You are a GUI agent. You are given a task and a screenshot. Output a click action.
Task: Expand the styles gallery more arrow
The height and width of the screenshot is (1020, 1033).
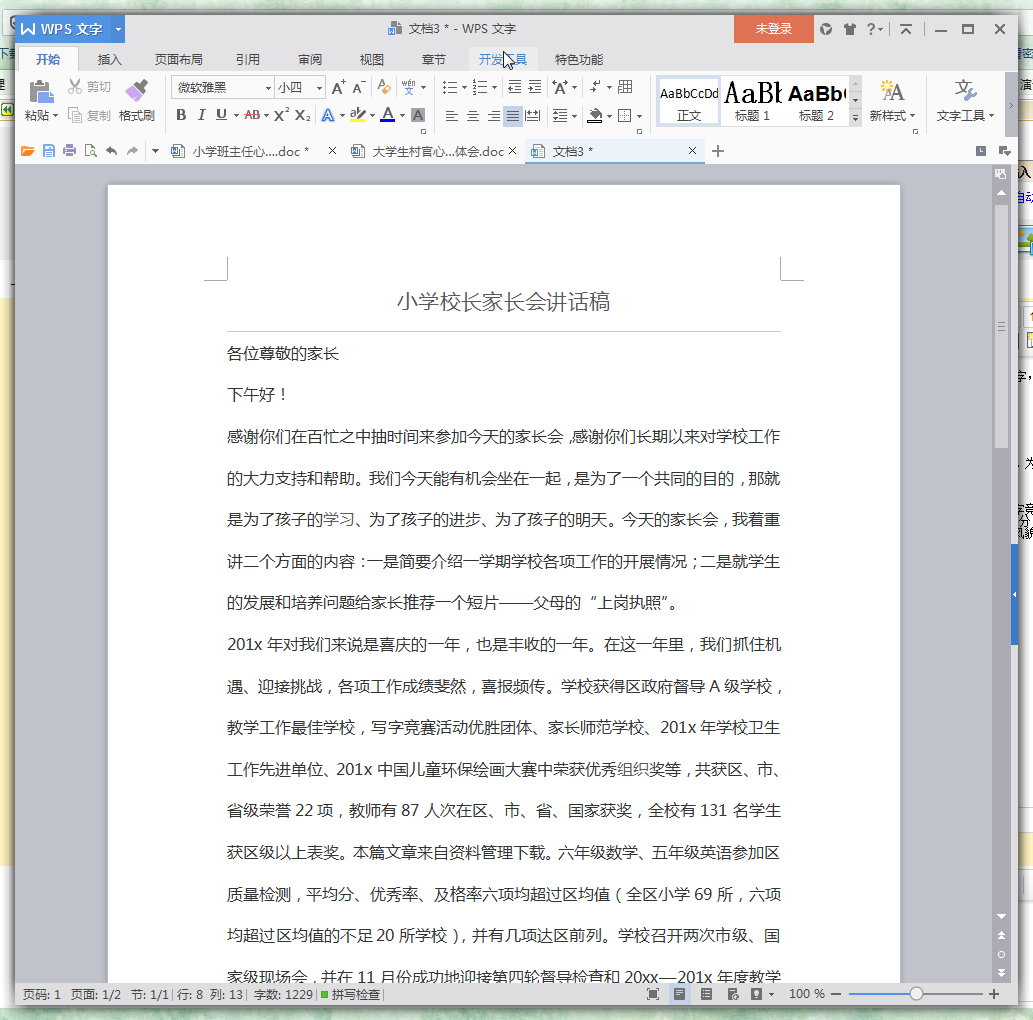tap(855, 117)
